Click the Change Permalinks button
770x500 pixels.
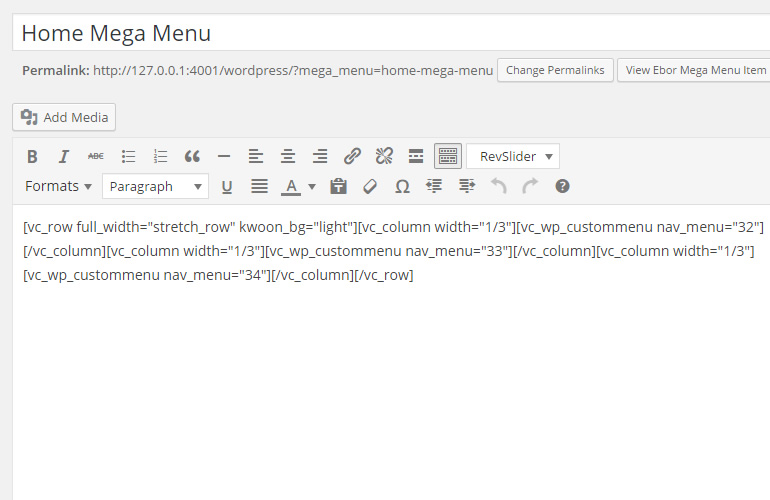coord(555,70)
